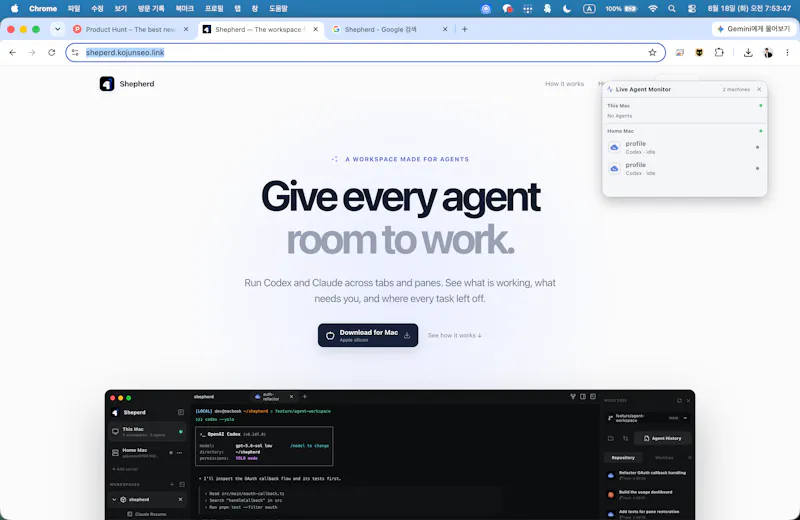Click the refresh icon in Worktree panel
Screen dimensions: 800x520
(x=679, y=401)
